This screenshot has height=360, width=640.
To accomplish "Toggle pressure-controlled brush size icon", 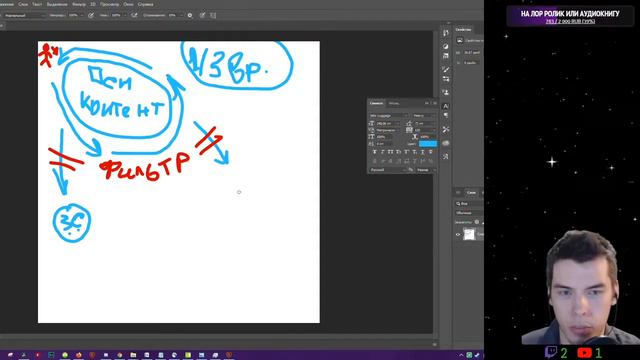I will [202, 15].
